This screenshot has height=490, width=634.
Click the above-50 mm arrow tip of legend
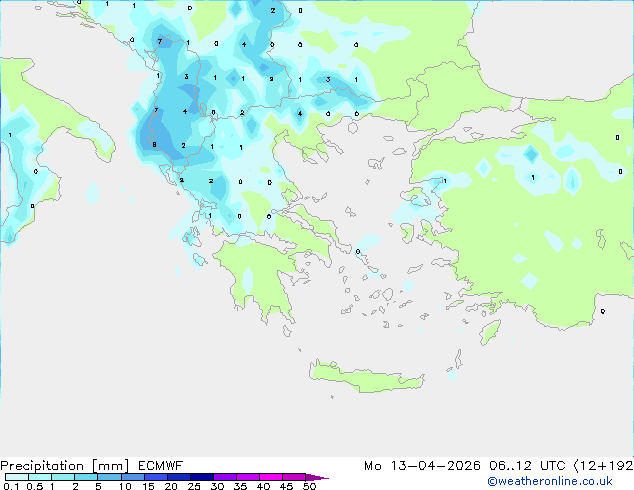coord(317,478)
